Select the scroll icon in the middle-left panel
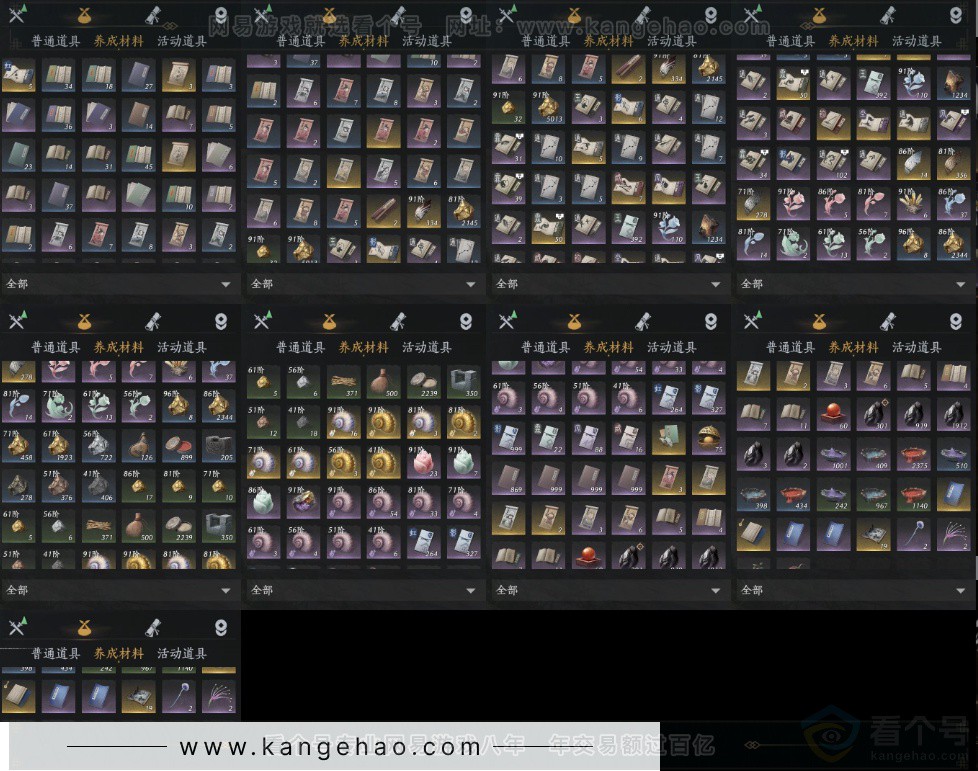 (x=153, y=321)
